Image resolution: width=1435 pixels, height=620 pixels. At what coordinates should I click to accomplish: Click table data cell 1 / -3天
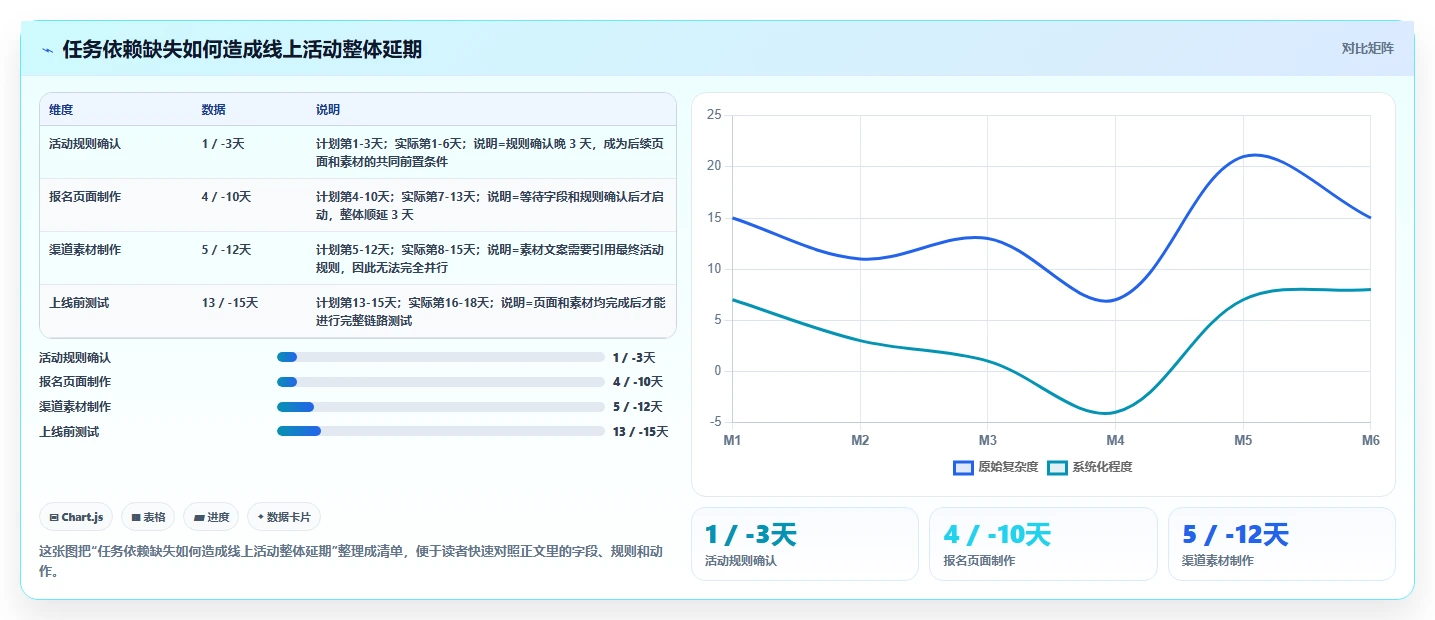click(x=223, y=144)
